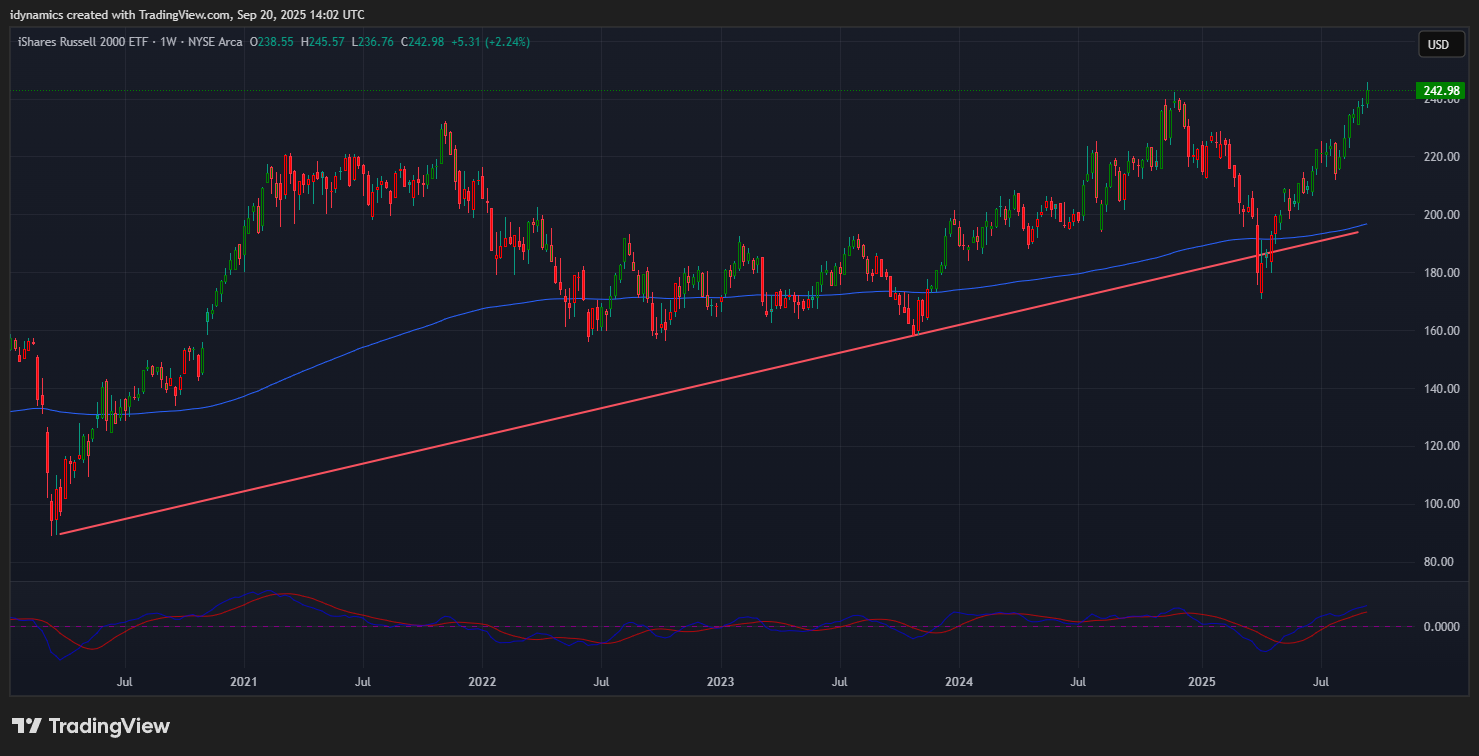Select the red ascending trendline's left endpoint
This screenshot has height=756, width=1479.
click(x=61, y=533)
